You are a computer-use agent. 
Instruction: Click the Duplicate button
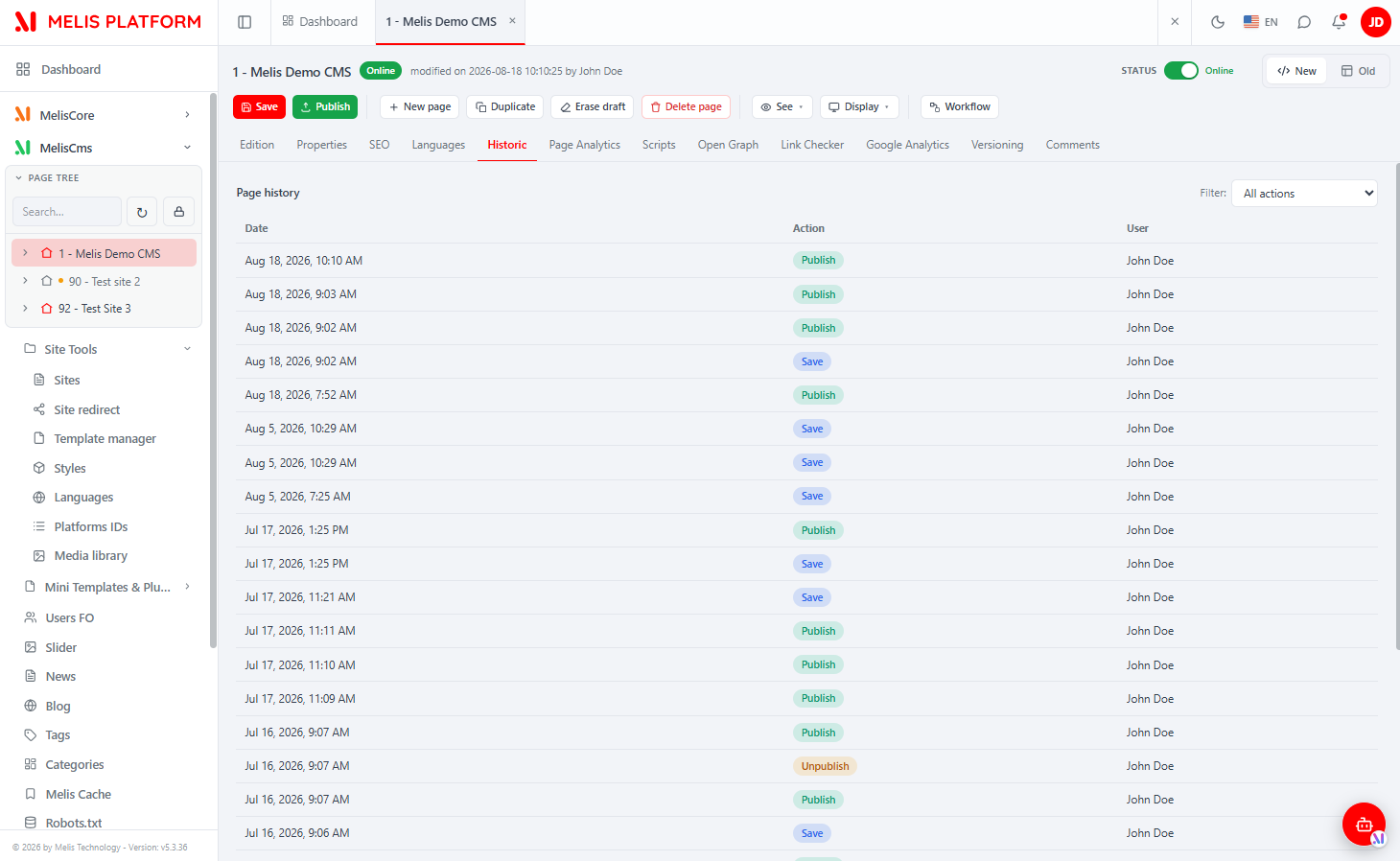click(x=505, y=106)
